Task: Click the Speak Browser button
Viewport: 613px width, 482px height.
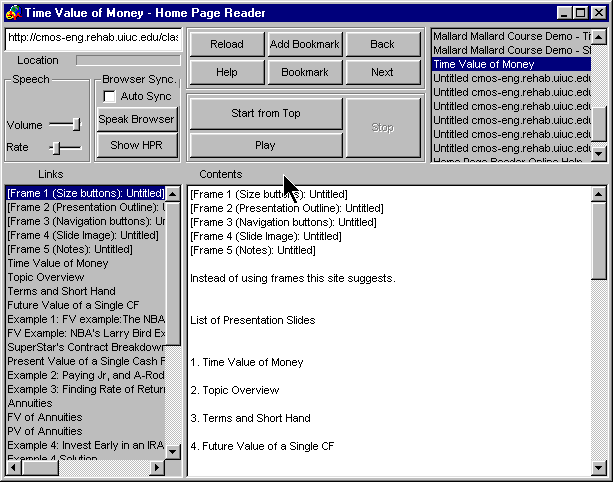Action: (137, 120)
